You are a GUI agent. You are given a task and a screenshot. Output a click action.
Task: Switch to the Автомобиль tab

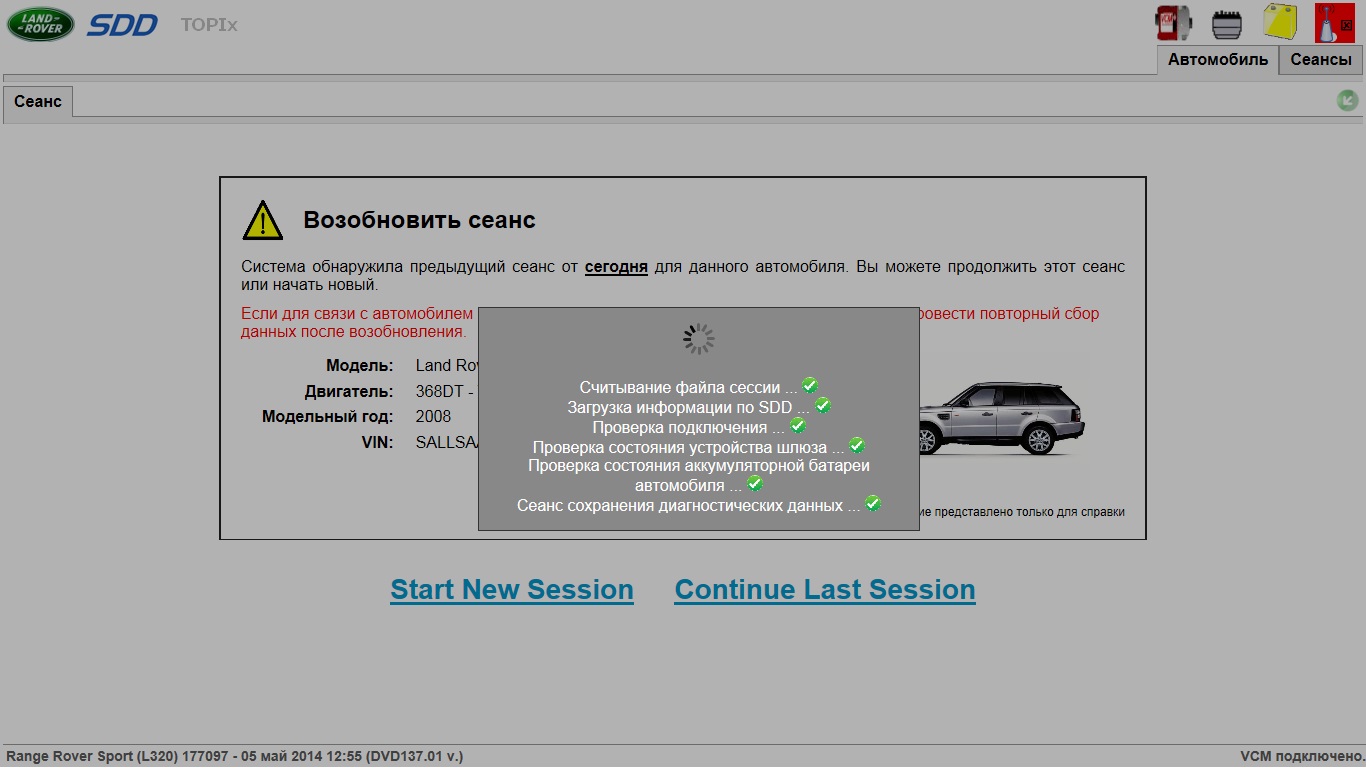1218,59
